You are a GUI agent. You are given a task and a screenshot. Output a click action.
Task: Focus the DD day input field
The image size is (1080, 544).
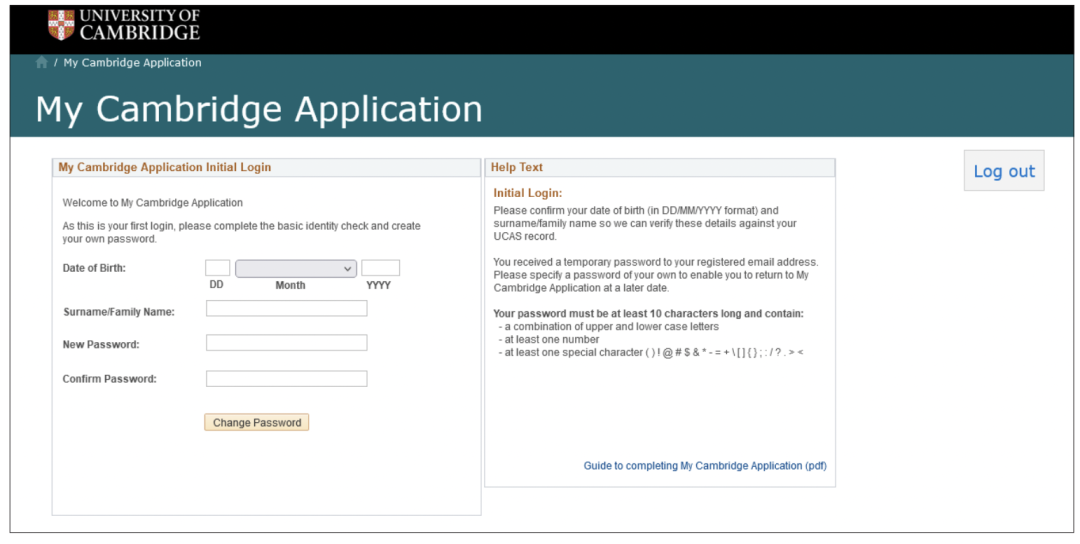[x=217, y=268]
